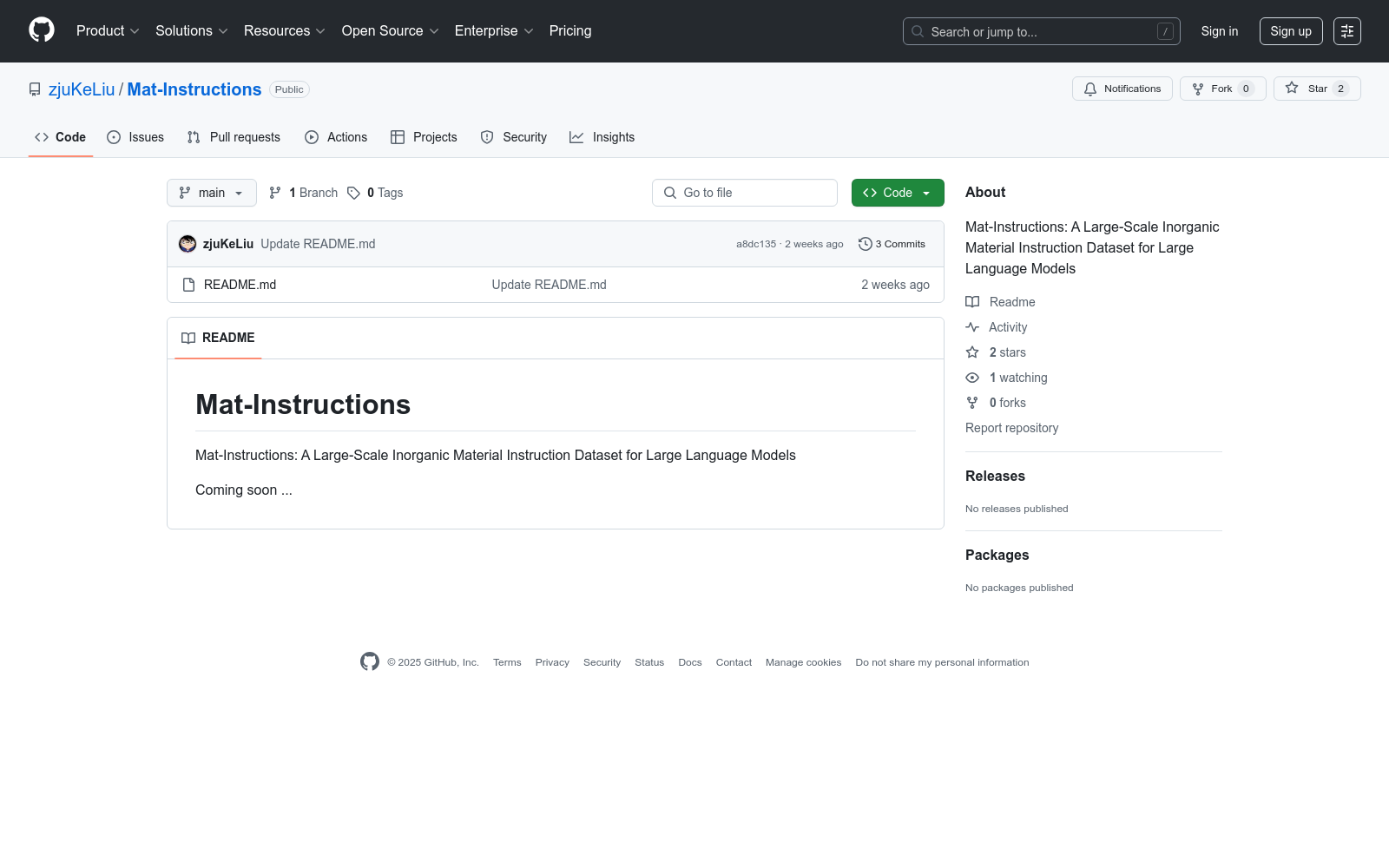Viewport: 1389px width, 868px height.
Task: View the 1 Branch link
Action: [303, 193]
